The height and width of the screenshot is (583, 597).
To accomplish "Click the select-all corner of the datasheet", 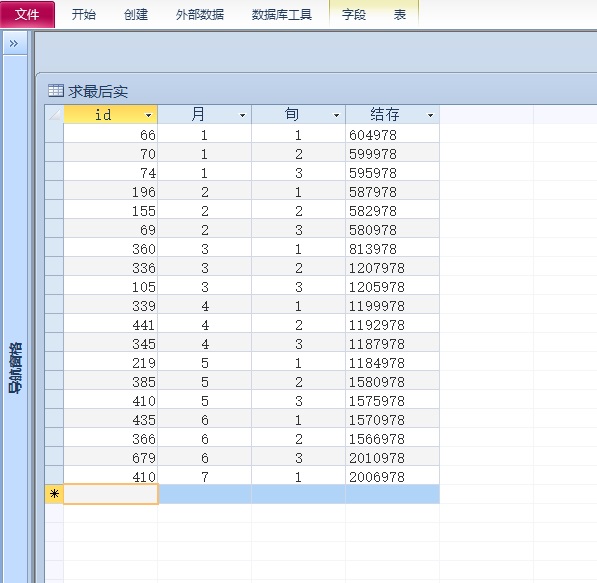I will (x=54, y=114).
